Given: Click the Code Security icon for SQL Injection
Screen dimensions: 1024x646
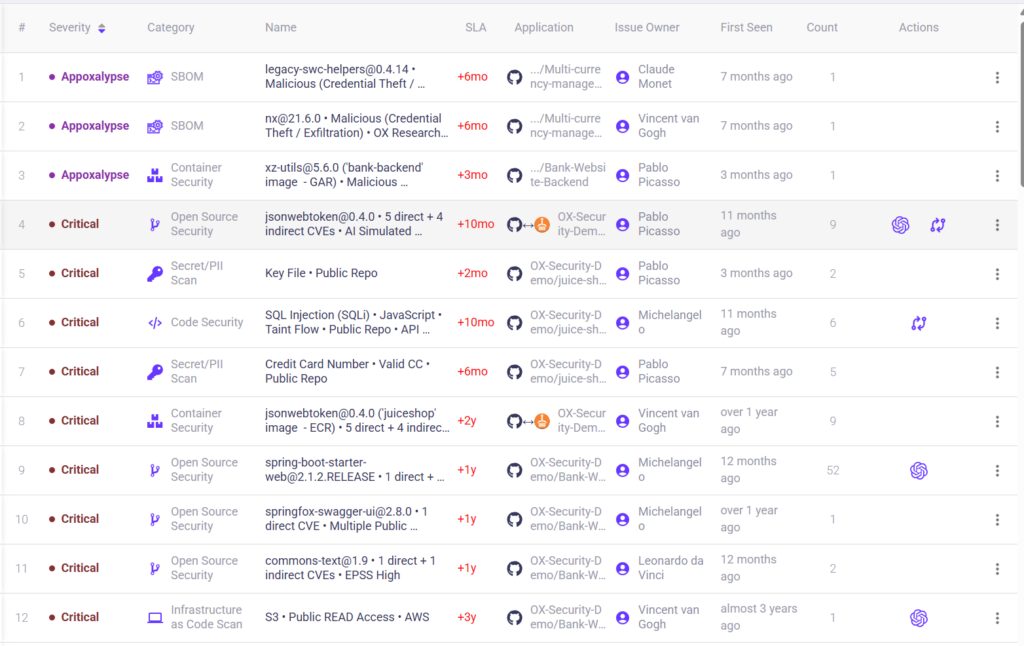Looking at the screenshot, I should [155, 323].
